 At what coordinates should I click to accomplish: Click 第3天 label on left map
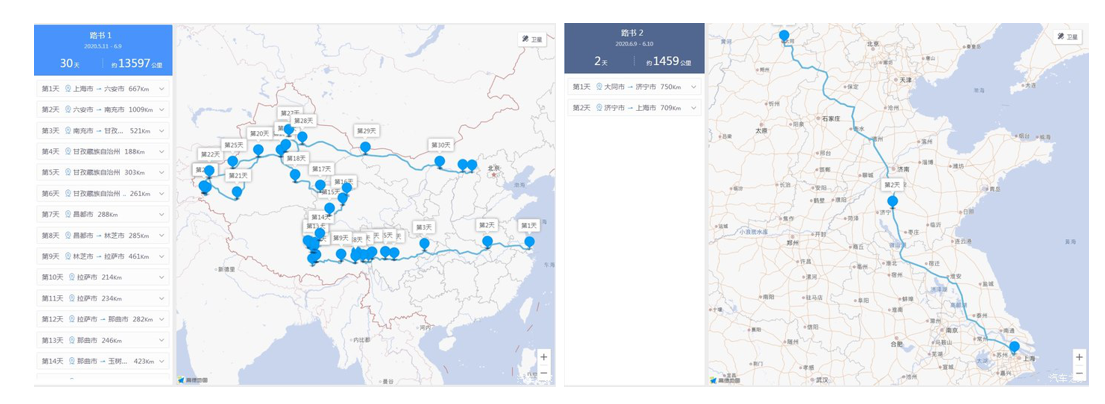424,228
